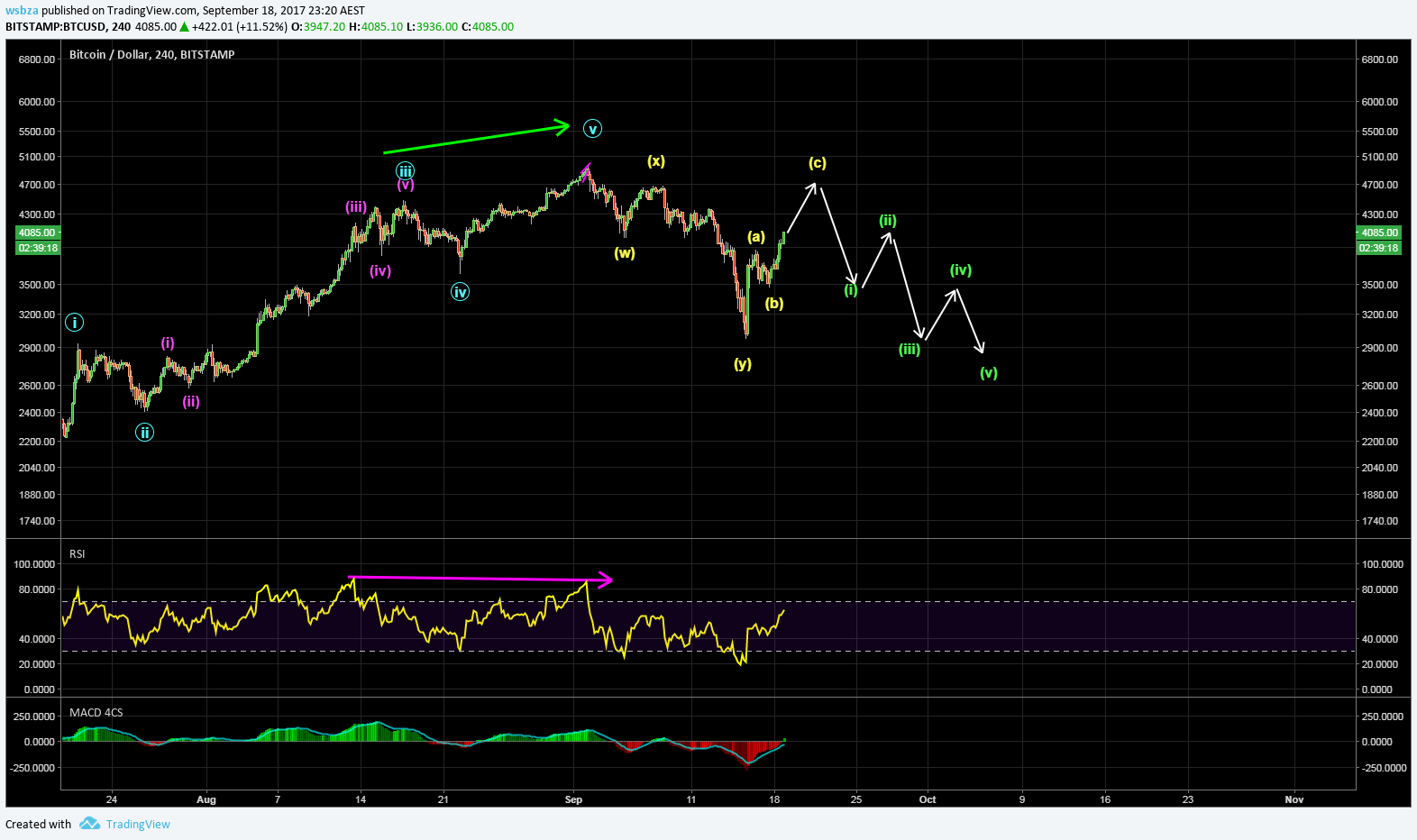Select the magenta (v) wave label
The width and height of the screenshot is (1417, 840).
(406, 184)
